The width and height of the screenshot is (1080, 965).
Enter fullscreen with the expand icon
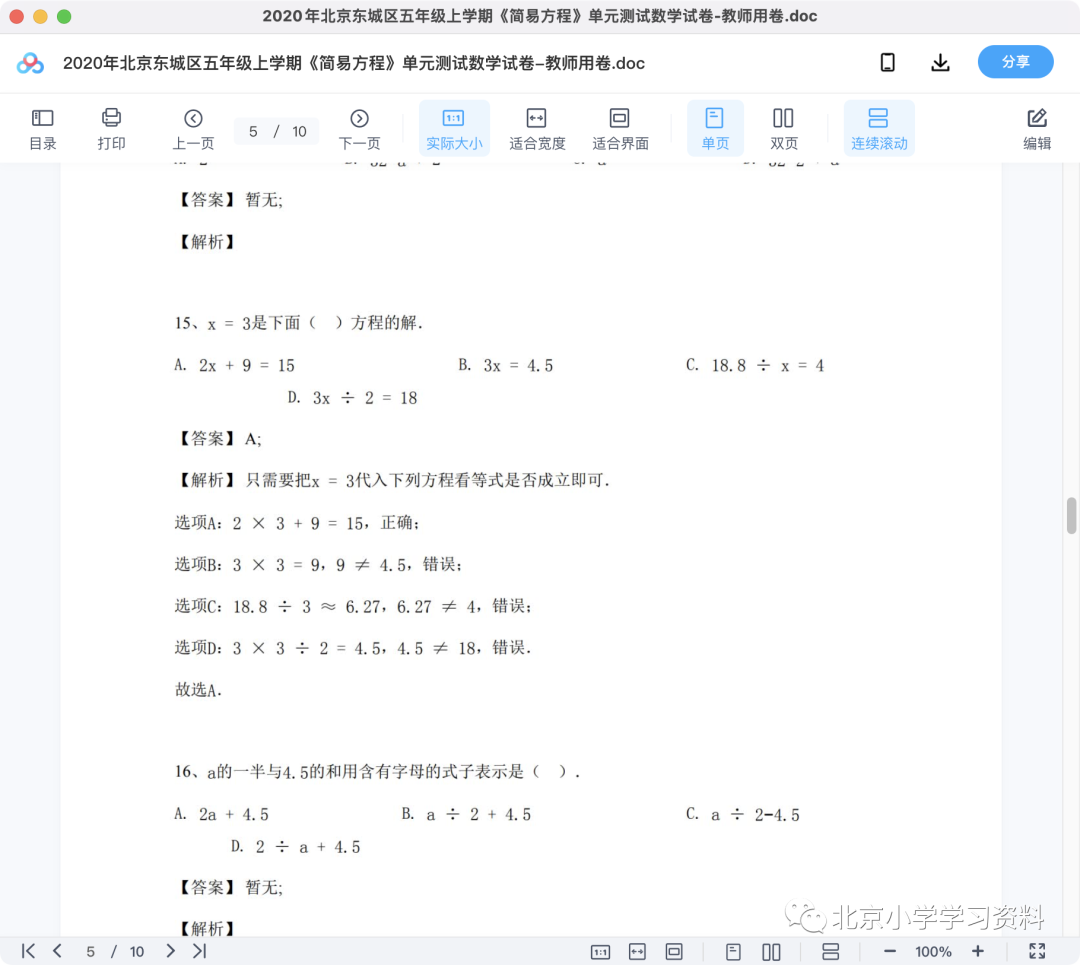pyautogui.click(x=1037, y=951)
